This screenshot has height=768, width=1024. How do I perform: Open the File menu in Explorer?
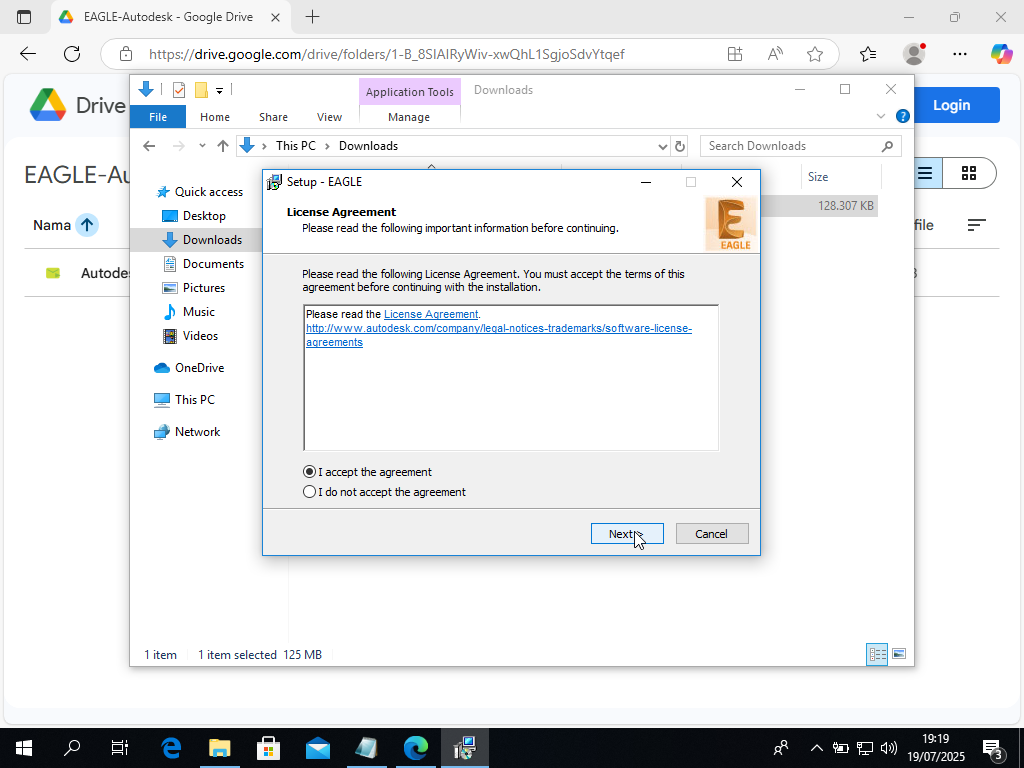(x=158, y=117)
